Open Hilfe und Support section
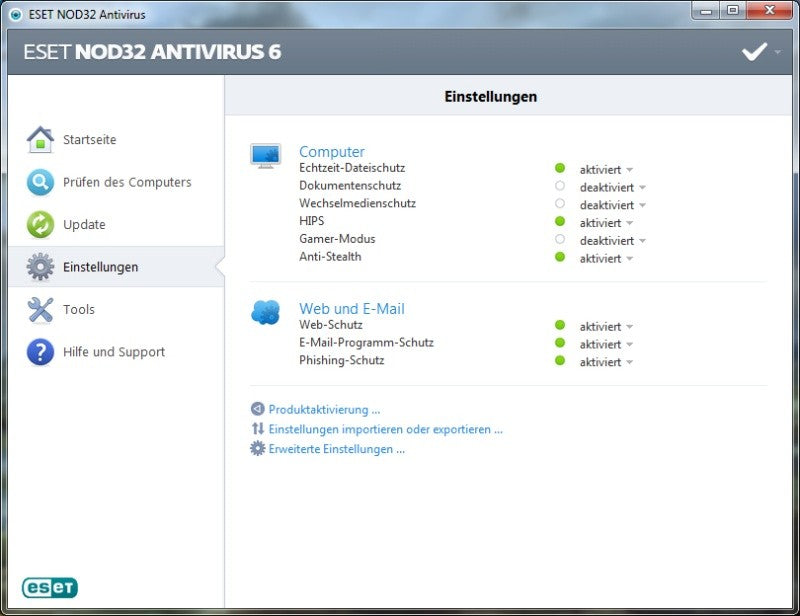Screen dimensions: 800x616 114,352
